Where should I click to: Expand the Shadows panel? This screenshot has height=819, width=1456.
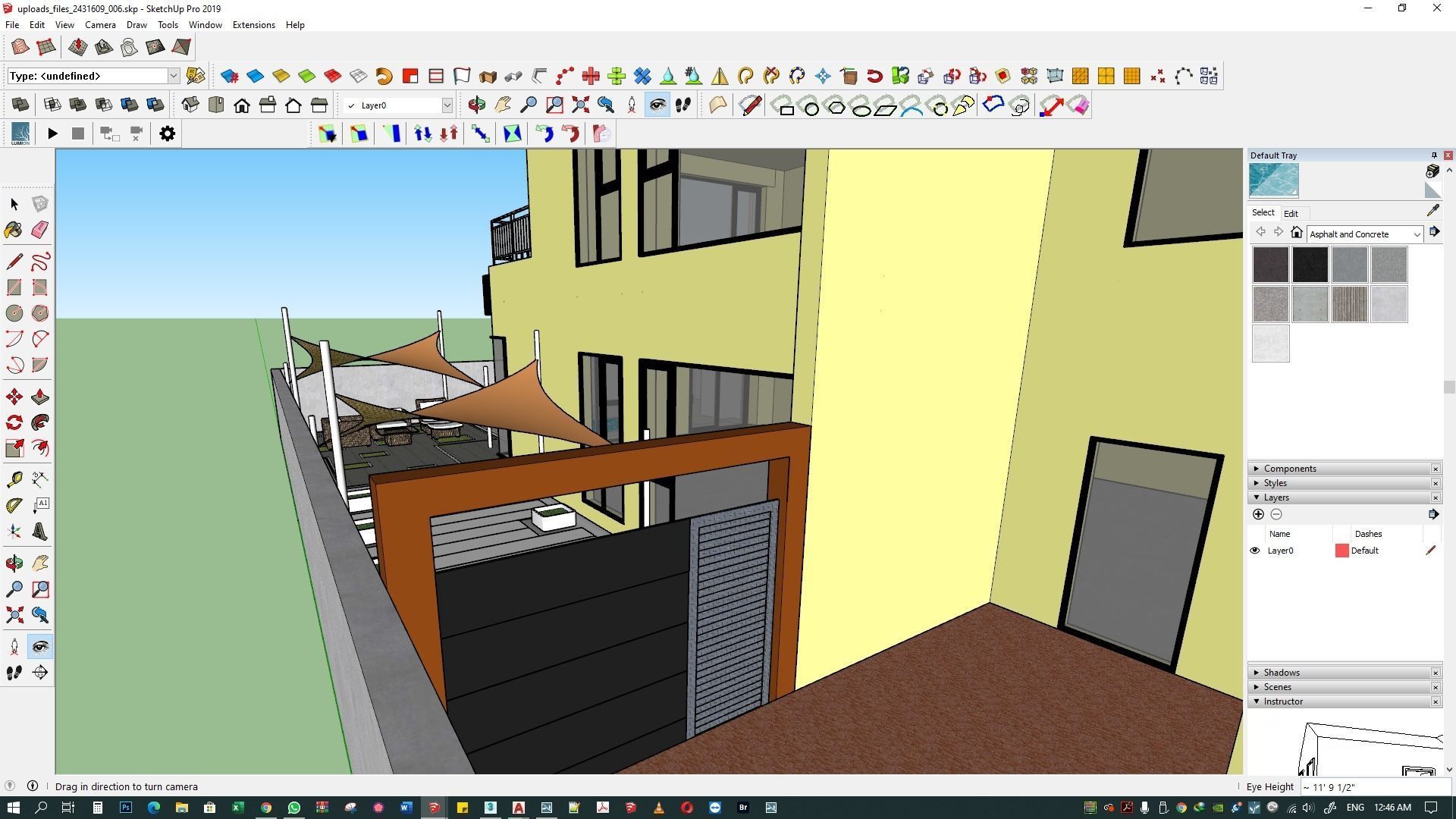1281,673
